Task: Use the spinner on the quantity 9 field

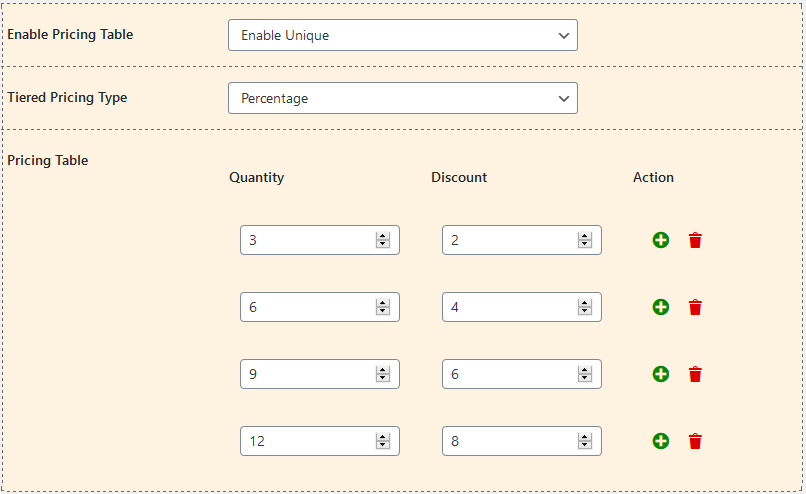Action: [x=383, y=374]
